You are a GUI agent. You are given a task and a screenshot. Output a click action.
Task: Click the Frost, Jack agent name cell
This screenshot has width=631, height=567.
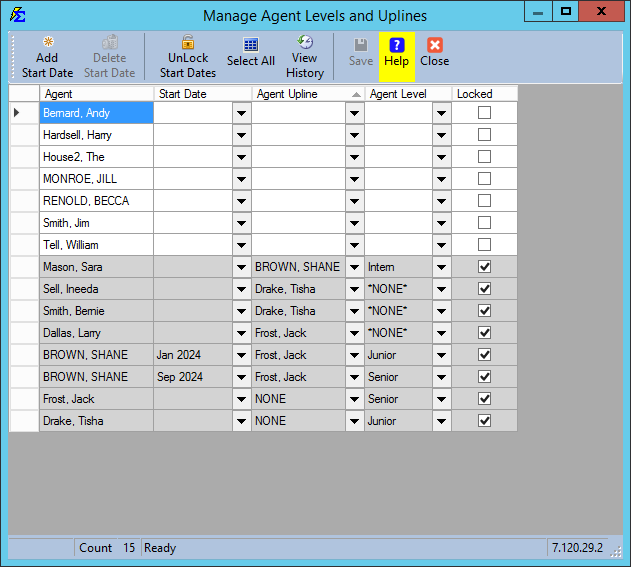[97, 399]
